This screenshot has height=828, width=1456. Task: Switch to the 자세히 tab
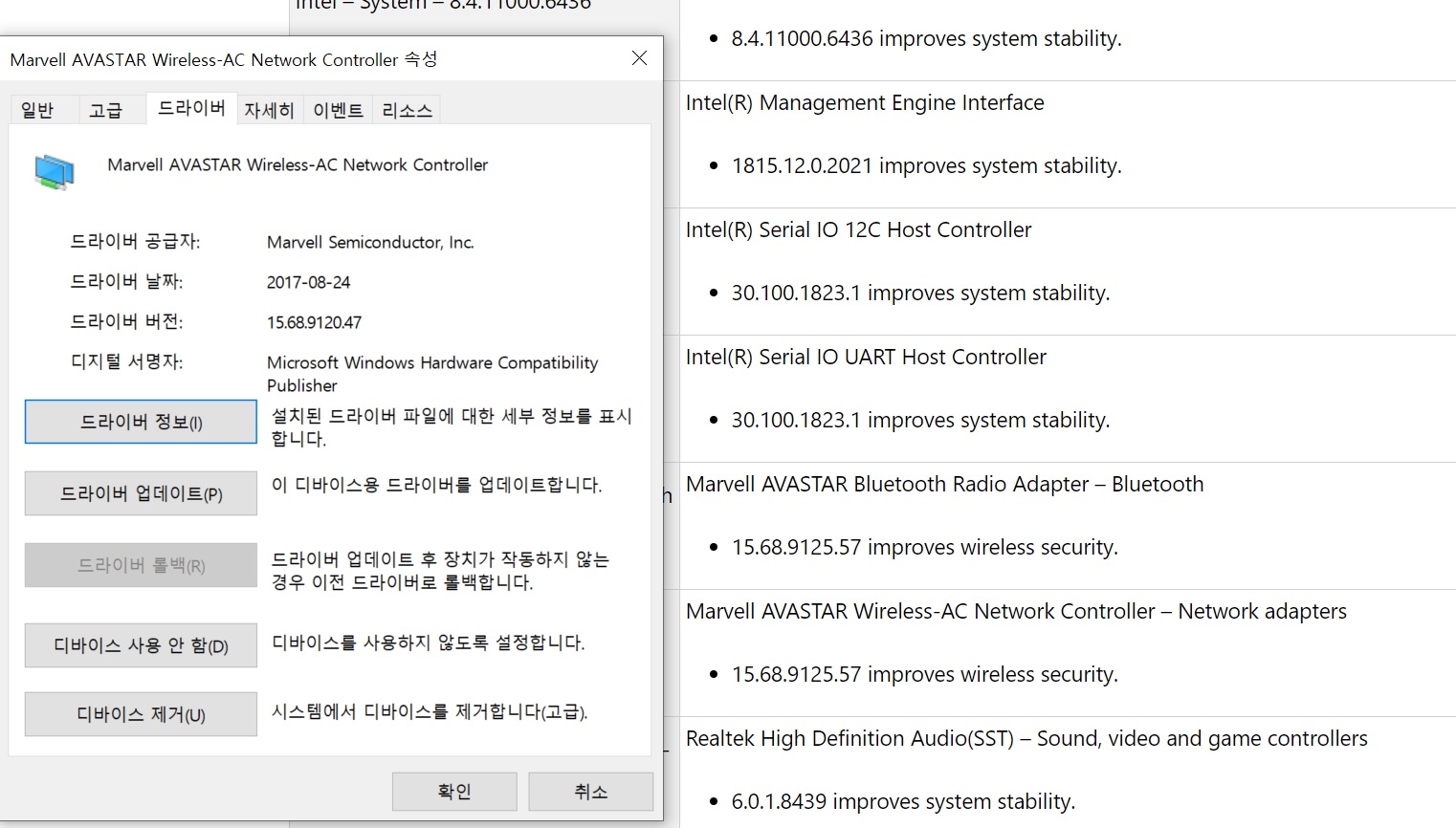pyautogui.click(x=269, y=111)
